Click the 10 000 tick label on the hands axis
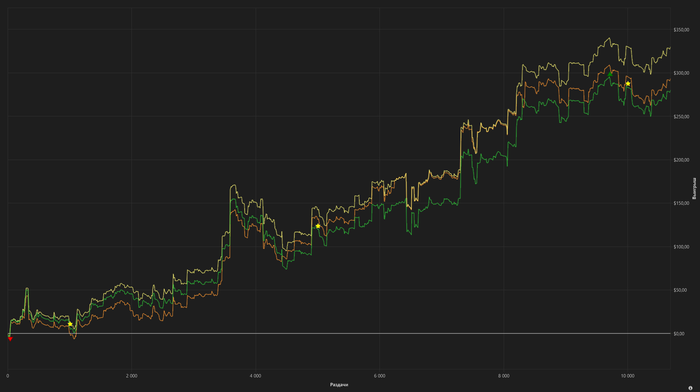Screen dimensions: 700x392 click(627, 376)
